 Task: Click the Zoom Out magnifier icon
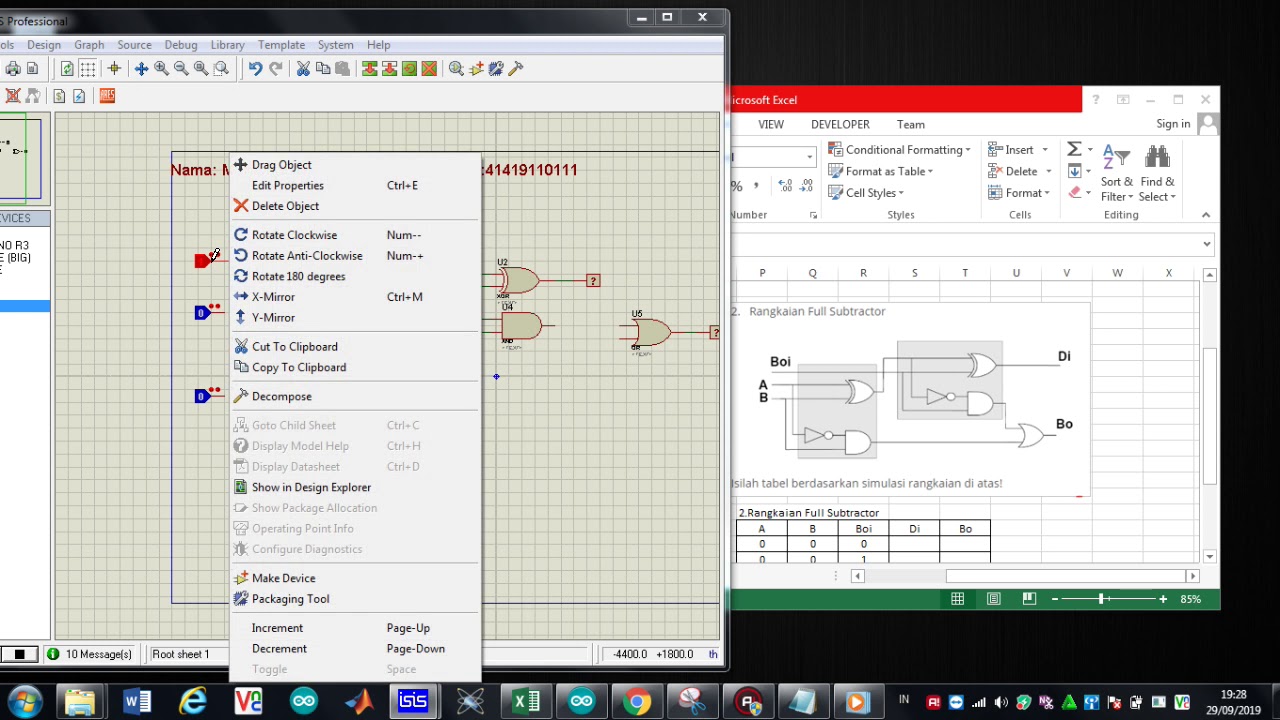(x=181, y=68)
